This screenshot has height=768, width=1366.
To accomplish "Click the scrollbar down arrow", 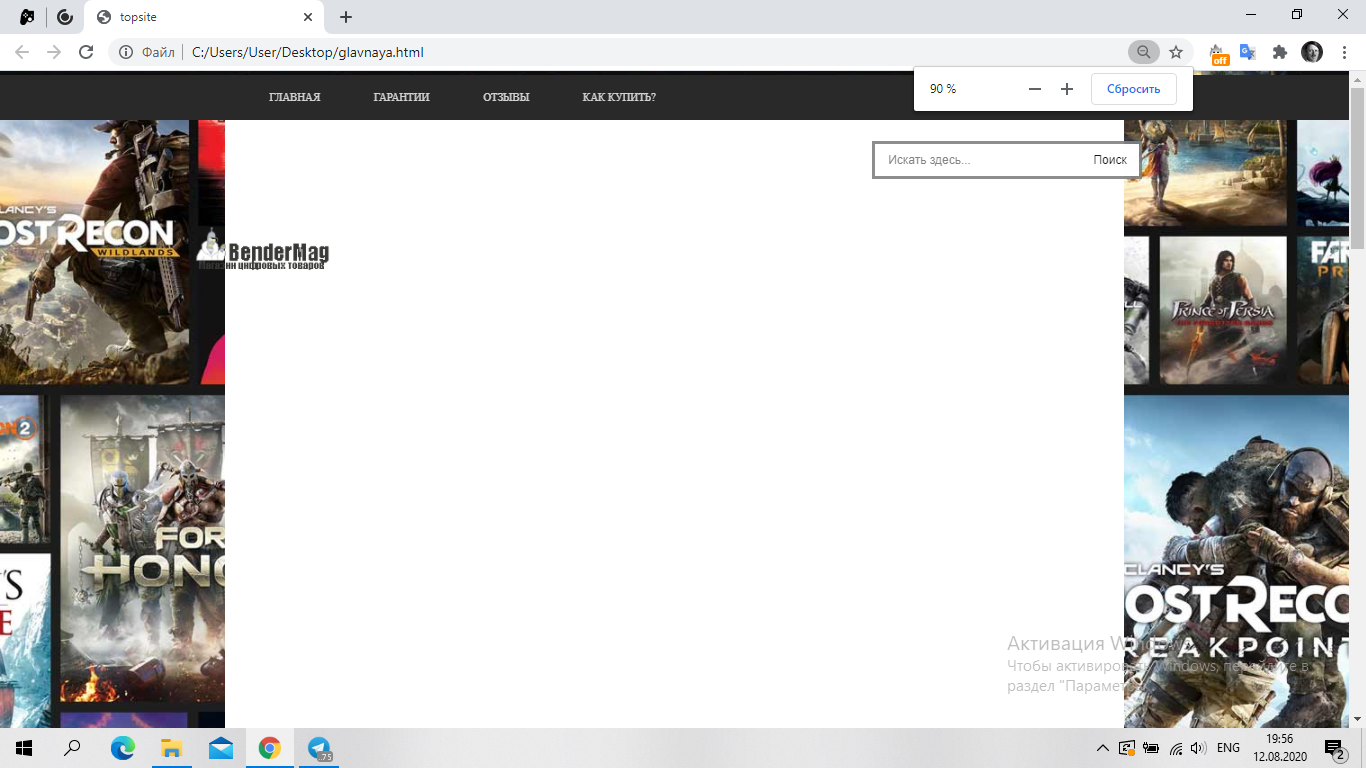I will tap(1357, 720).
